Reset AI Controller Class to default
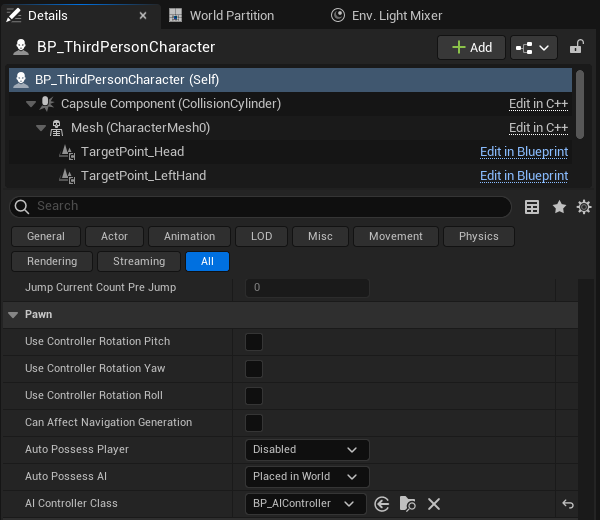 tap(568, 504)
